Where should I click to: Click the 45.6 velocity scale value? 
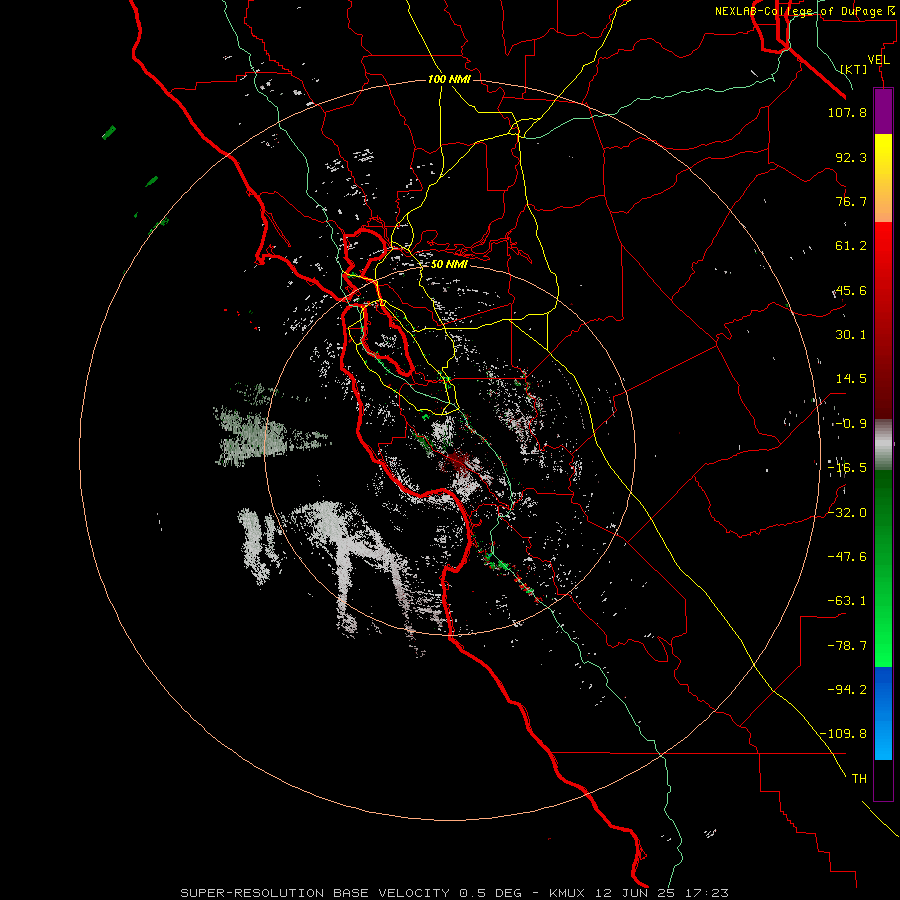851,290
